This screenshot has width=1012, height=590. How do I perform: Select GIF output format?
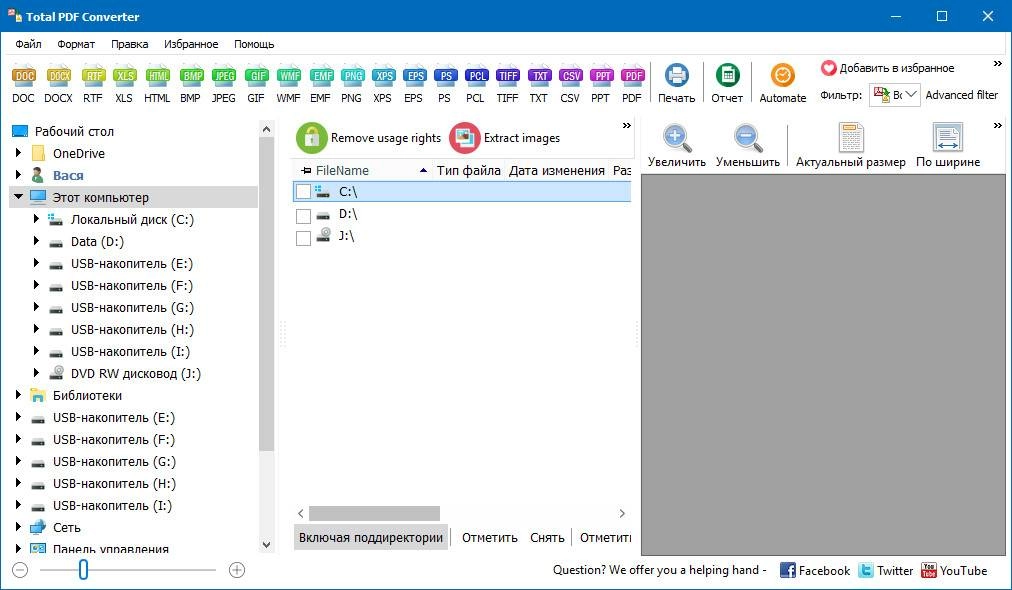(257, 84)
